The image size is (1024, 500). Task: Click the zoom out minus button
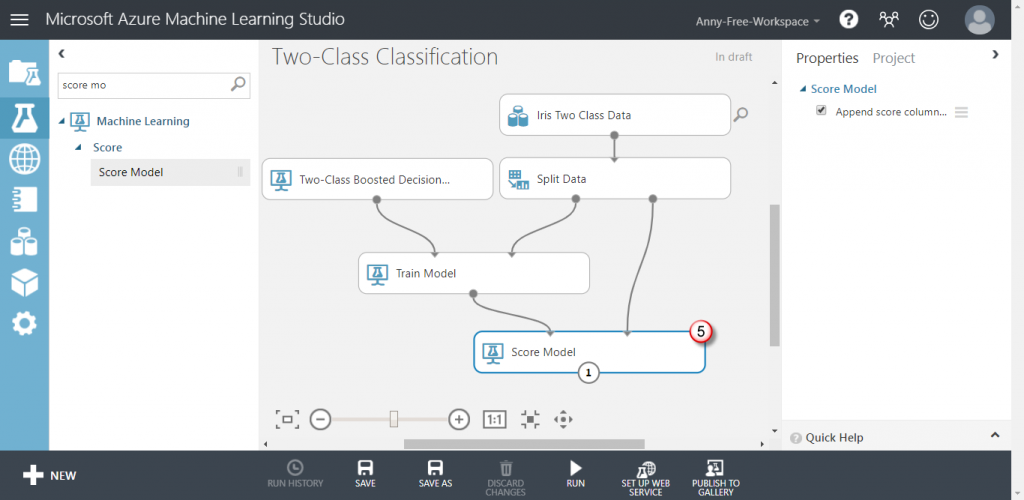[319, 419]
